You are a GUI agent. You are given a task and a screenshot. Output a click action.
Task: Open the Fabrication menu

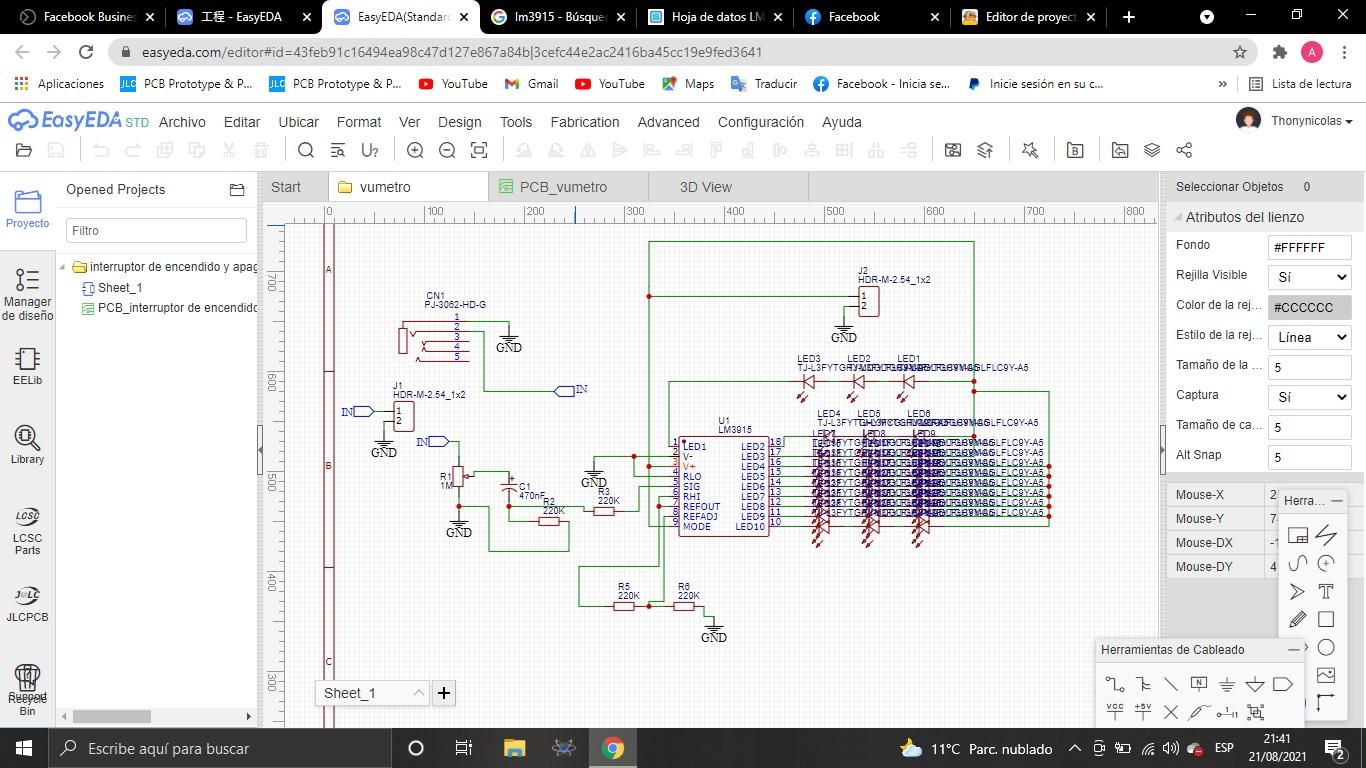click(x=584, y=122)
